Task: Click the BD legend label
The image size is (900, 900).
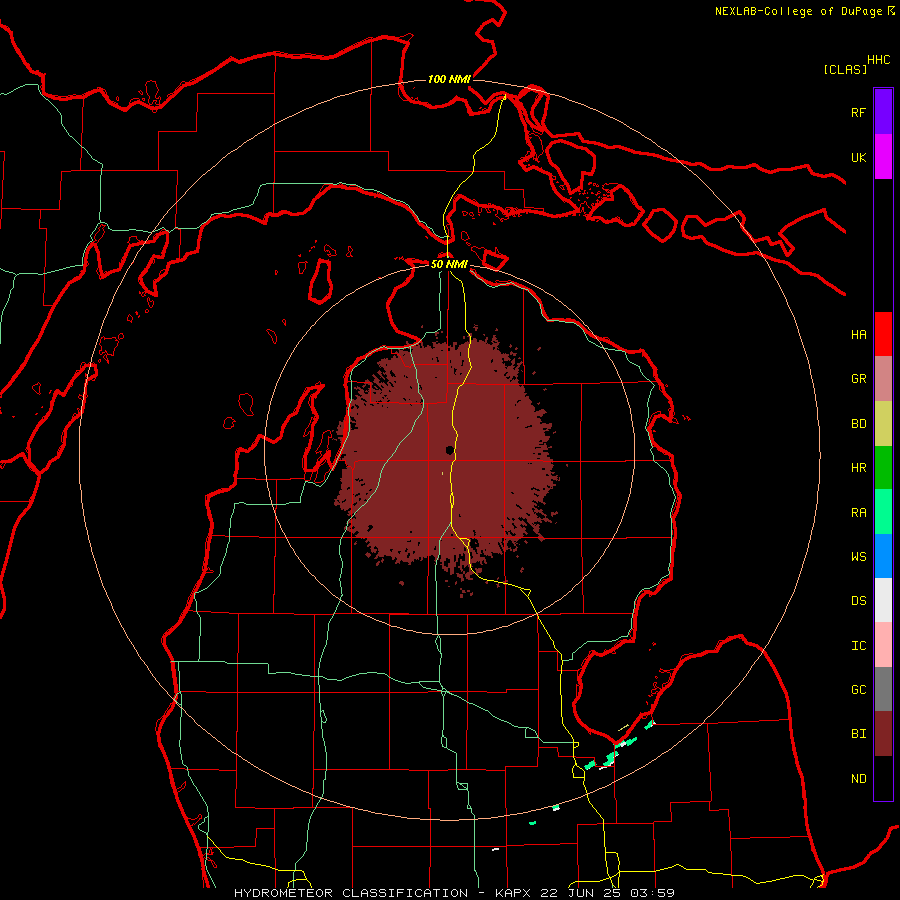Action: click(858, 424)
